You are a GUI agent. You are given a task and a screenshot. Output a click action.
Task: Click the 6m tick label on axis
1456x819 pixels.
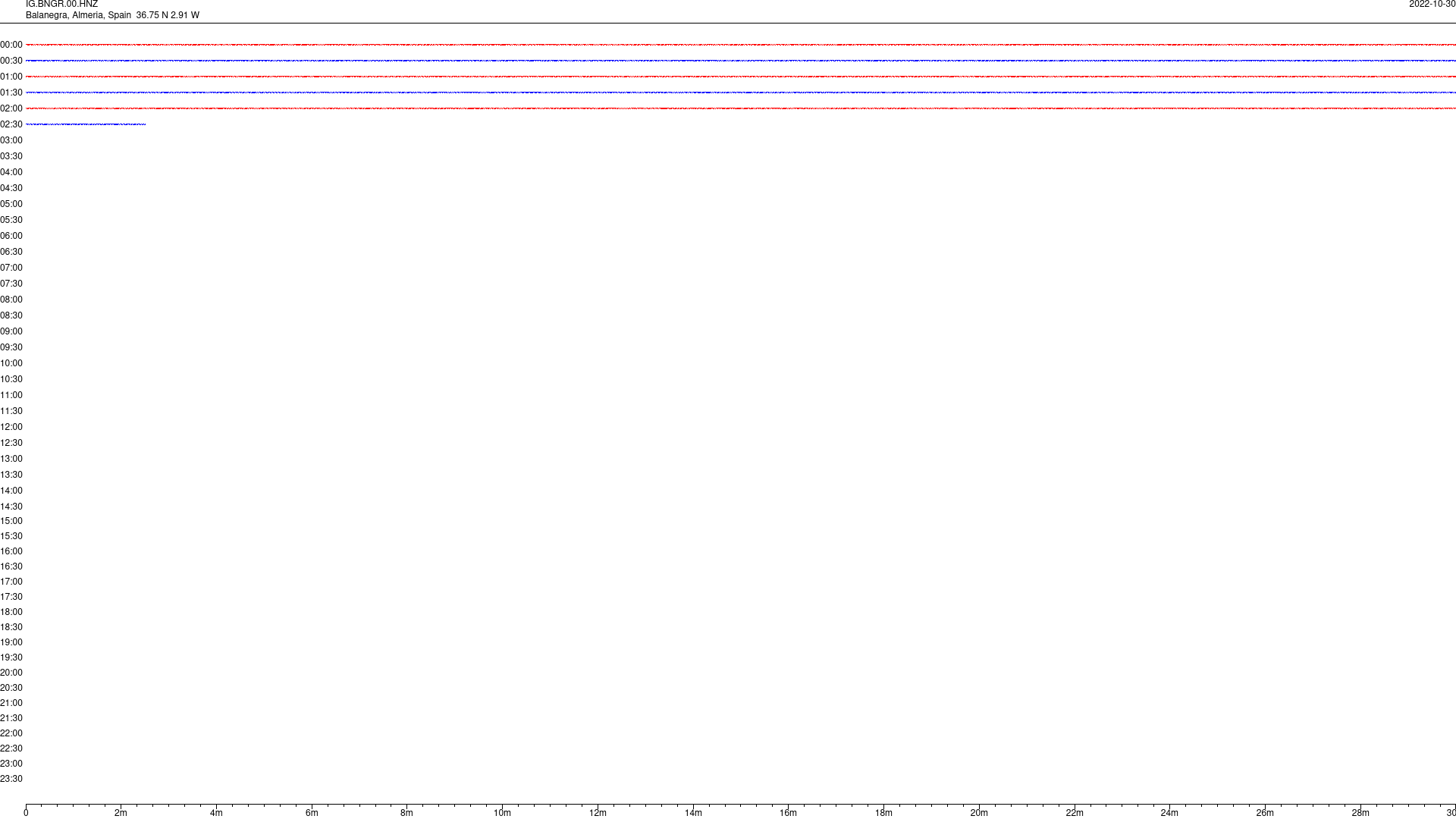[312, 813]
